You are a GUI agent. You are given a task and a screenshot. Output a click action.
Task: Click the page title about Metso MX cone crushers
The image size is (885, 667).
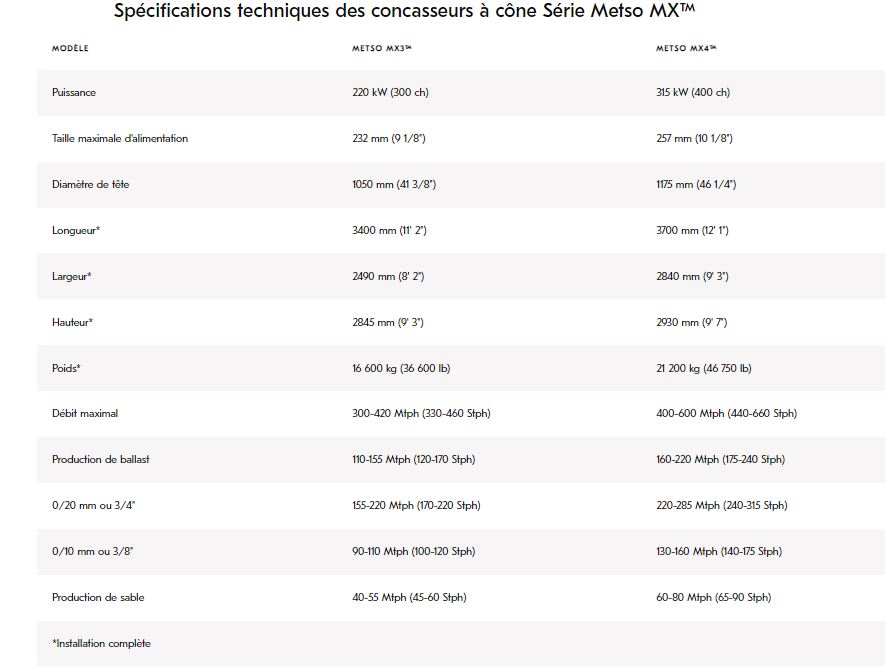click(405, 12)
